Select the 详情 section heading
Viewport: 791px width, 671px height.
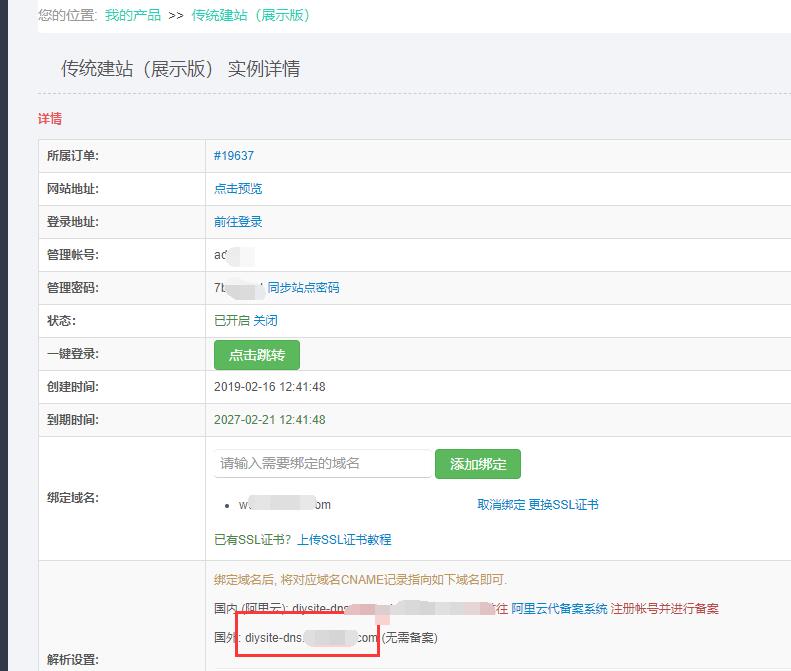(x=50, y=119)
